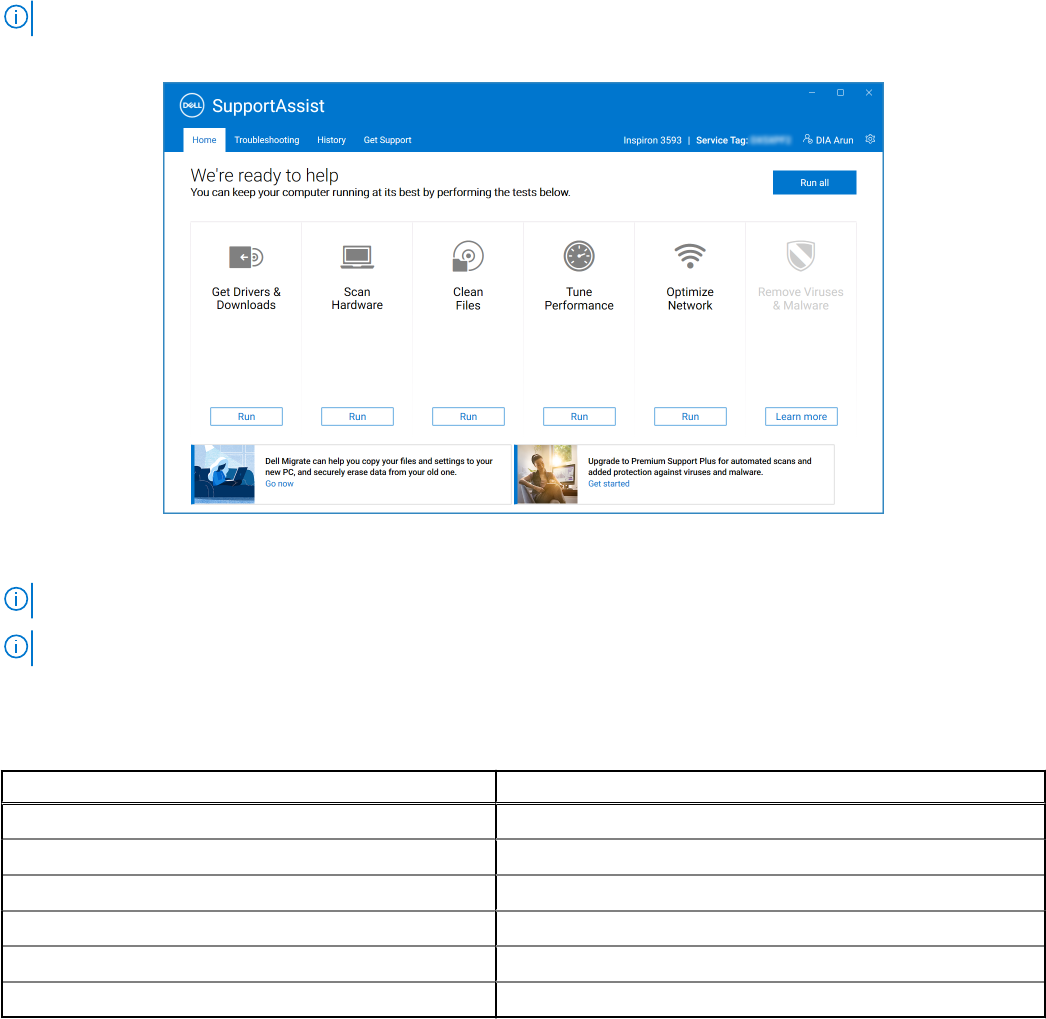The image size is (1046, 1019).
Task: Click the DIA Arun user name
Action: [x=834, y=140]
